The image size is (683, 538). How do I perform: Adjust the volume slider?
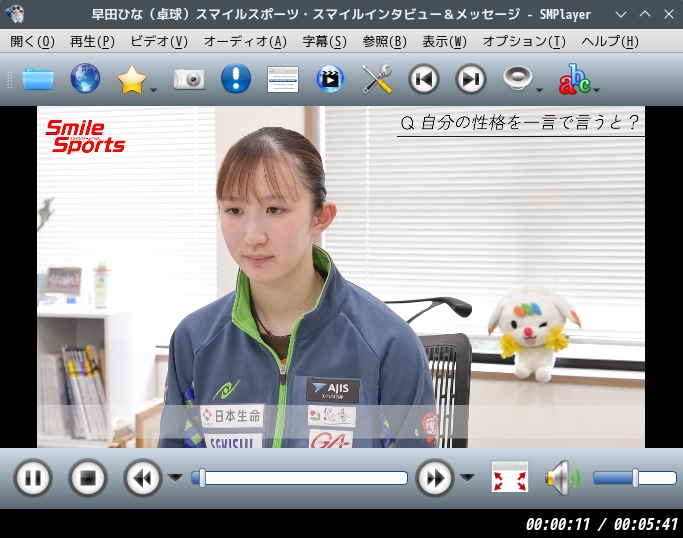pyautogui.click(x=635, y=478)
